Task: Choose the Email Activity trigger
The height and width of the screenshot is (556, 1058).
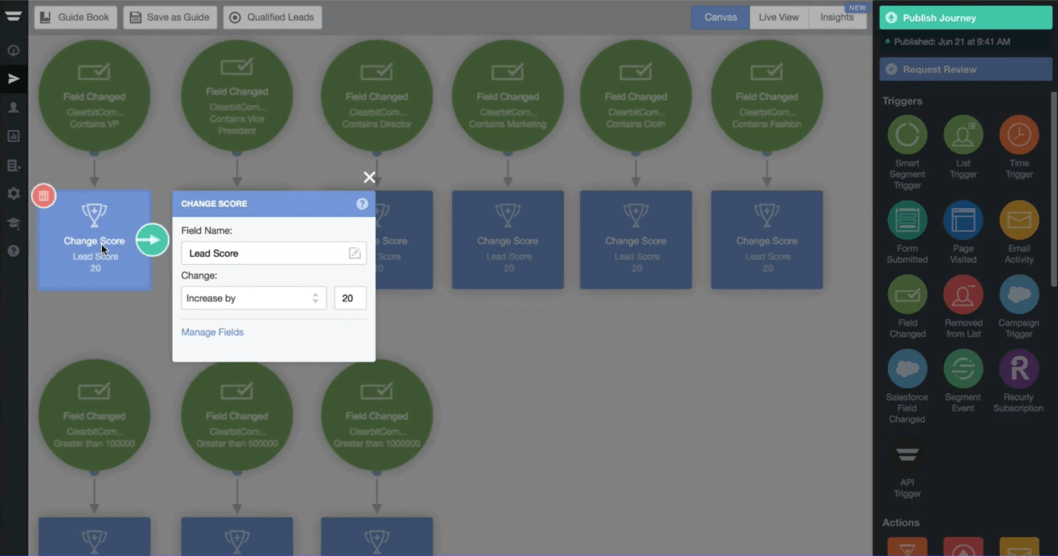Action: coord(1019,220)
